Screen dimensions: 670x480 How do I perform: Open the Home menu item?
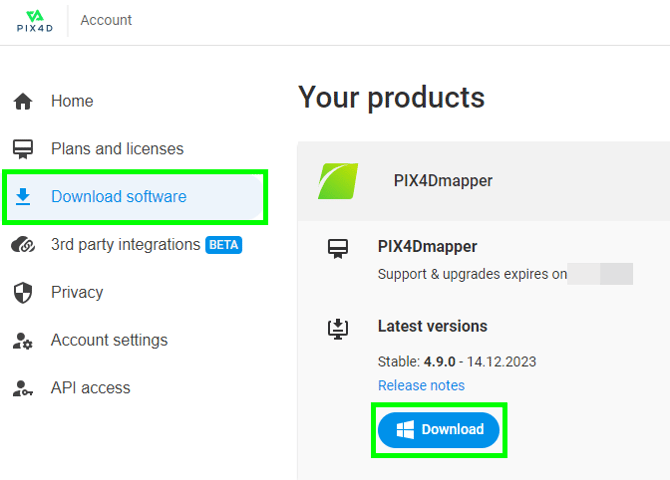[x=72, y=101]
